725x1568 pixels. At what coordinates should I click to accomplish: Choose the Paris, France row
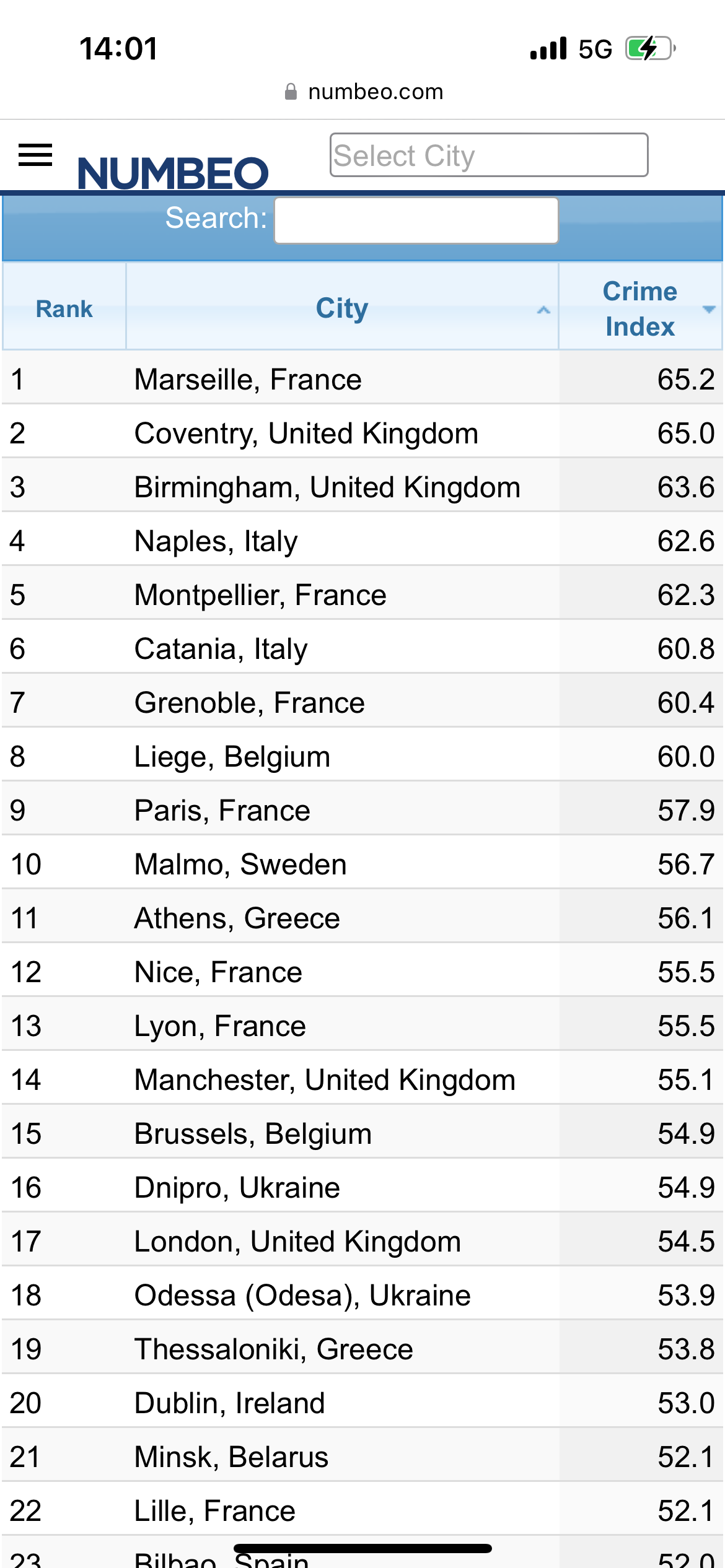362,809
